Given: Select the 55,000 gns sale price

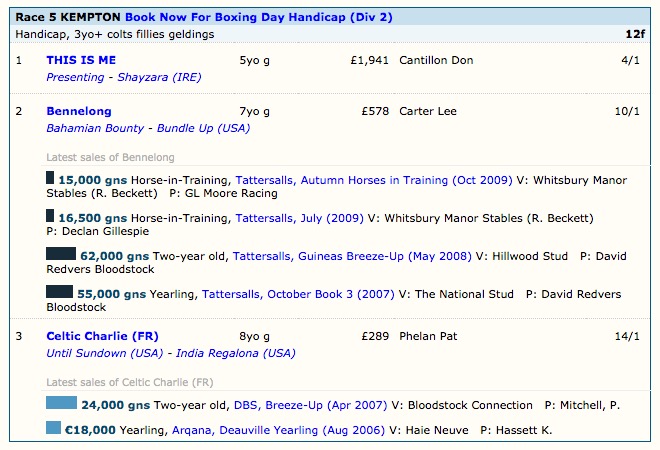Looking at the screenshot, I should tap(112, 294).
